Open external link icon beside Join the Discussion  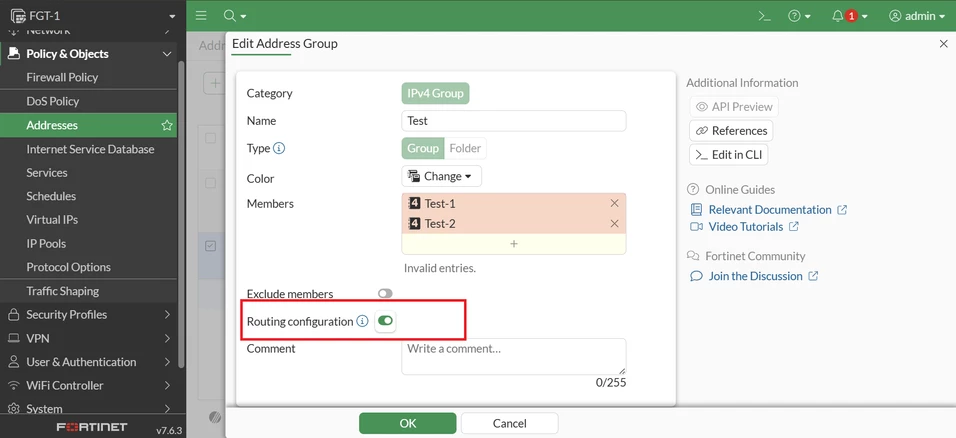(813, 276)
